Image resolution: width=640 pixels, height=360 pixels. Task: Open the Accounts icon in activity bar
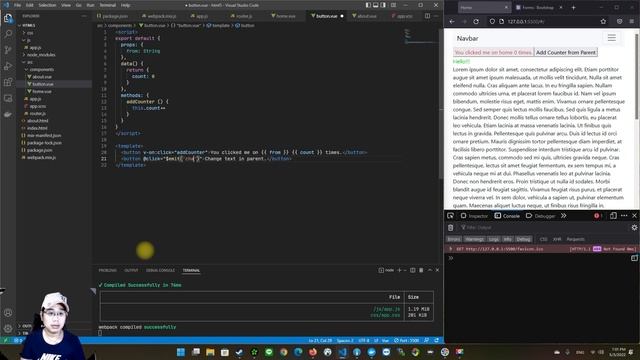8,313
